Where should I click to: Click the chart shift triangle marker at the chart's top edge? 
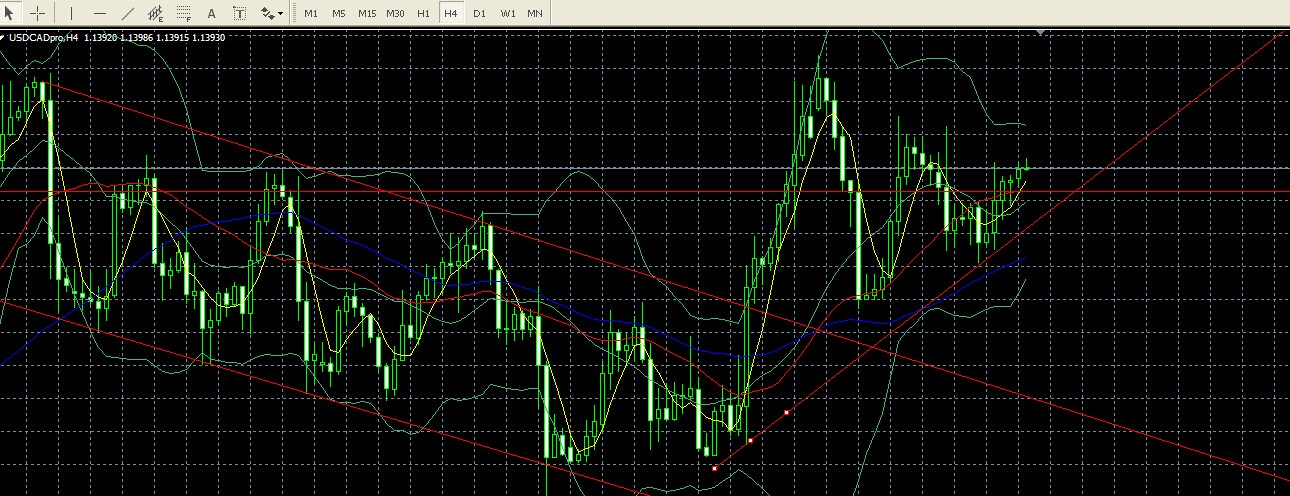1042,33
